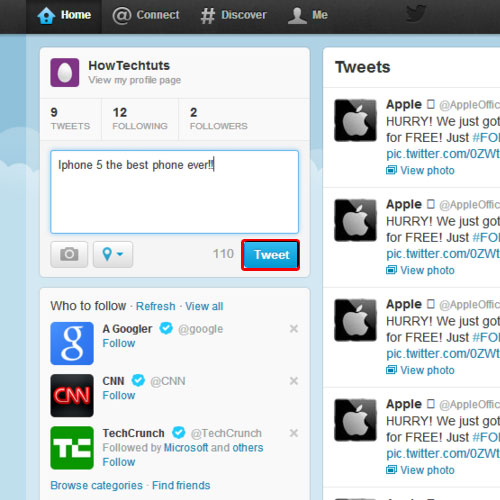Screen dimensions: 500x500
Task: Follow the TechCrunch account
Action: (x=119, y=462)
